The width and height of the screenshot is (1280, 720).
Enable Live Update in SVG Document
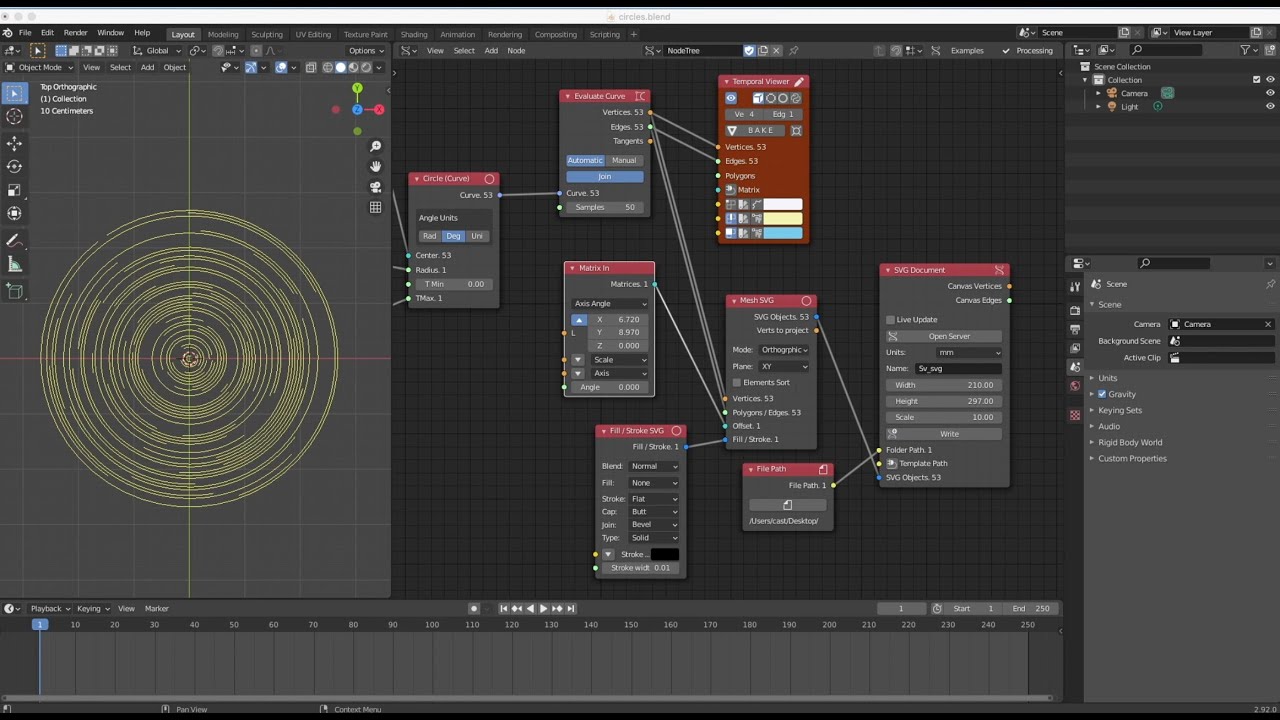890,320
